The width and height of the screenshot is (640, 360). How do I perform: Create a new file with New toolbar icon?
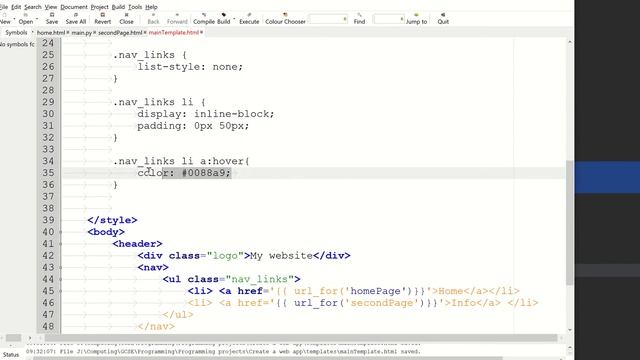click(x=5, y=18)
